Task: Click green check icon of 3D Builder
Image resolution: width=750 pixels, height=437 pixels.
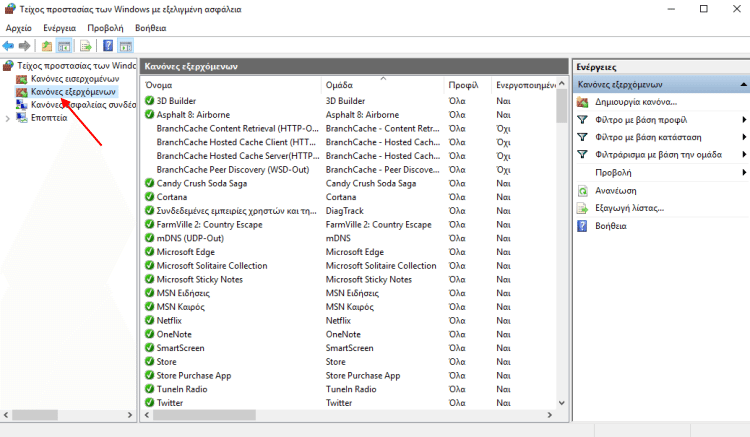Action: tap(149, 100)
